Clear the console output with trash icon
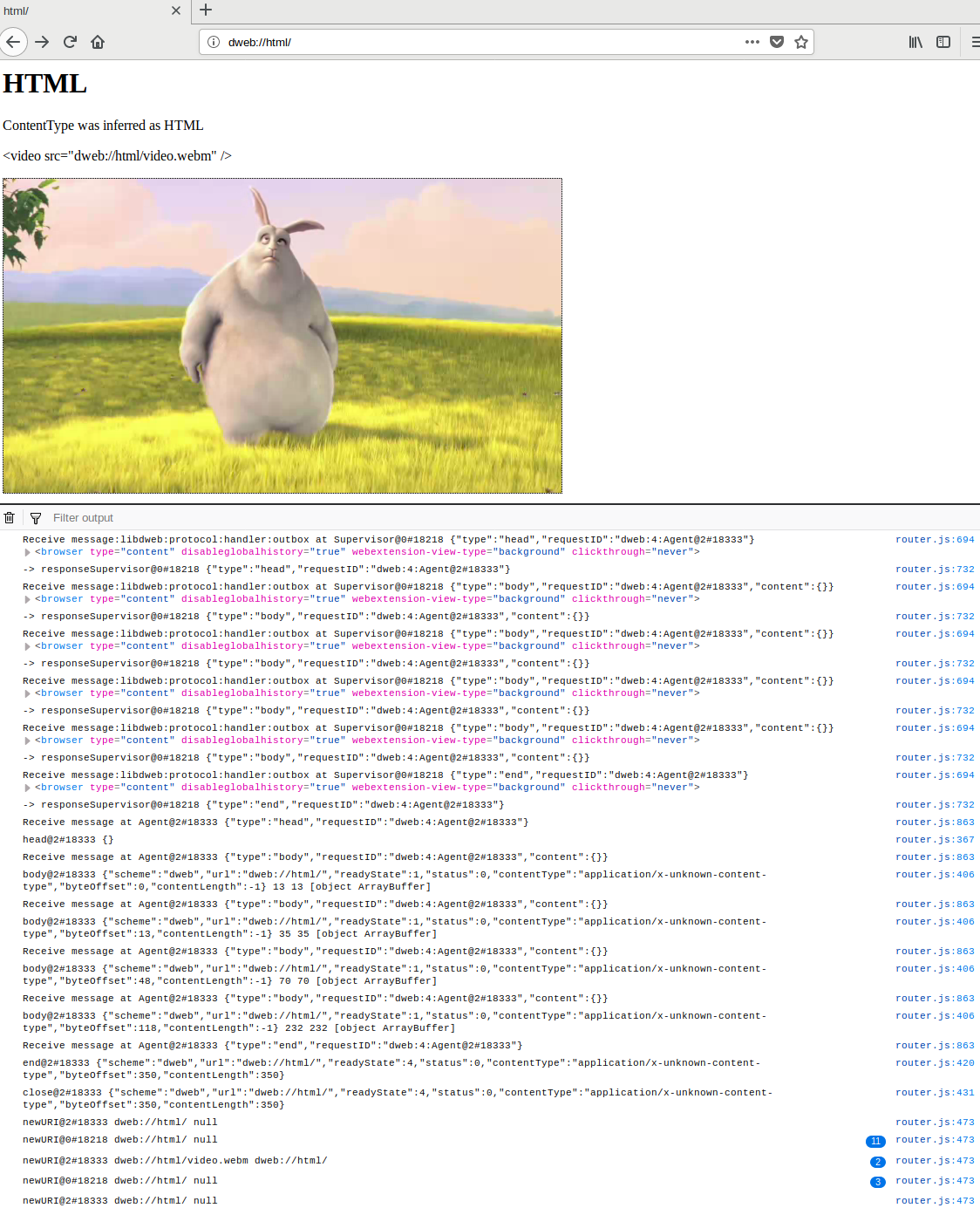Image resolution: width=980 pixels, height=1208 pixels. (x=10, y=517)
